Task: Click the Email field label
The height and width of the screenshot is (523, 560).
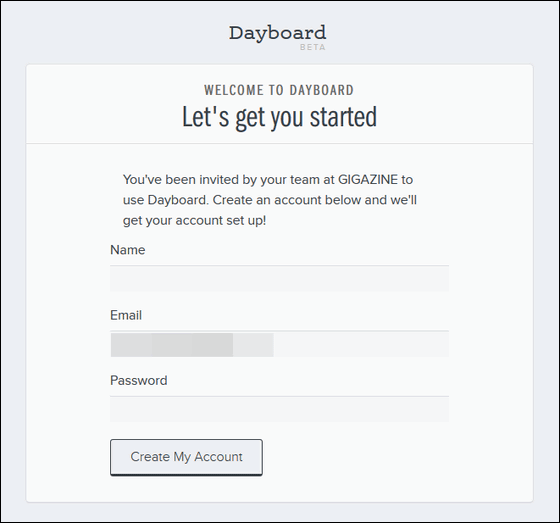Action: pos(126,315)
